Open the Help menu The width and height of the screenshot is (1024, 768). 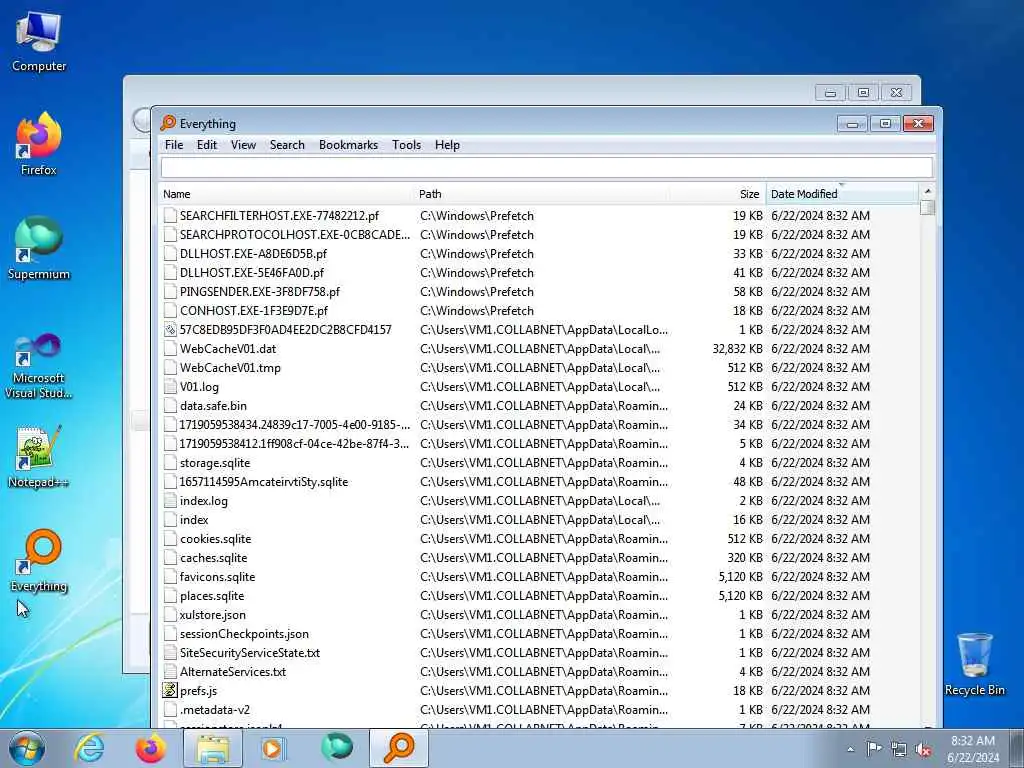447,145
